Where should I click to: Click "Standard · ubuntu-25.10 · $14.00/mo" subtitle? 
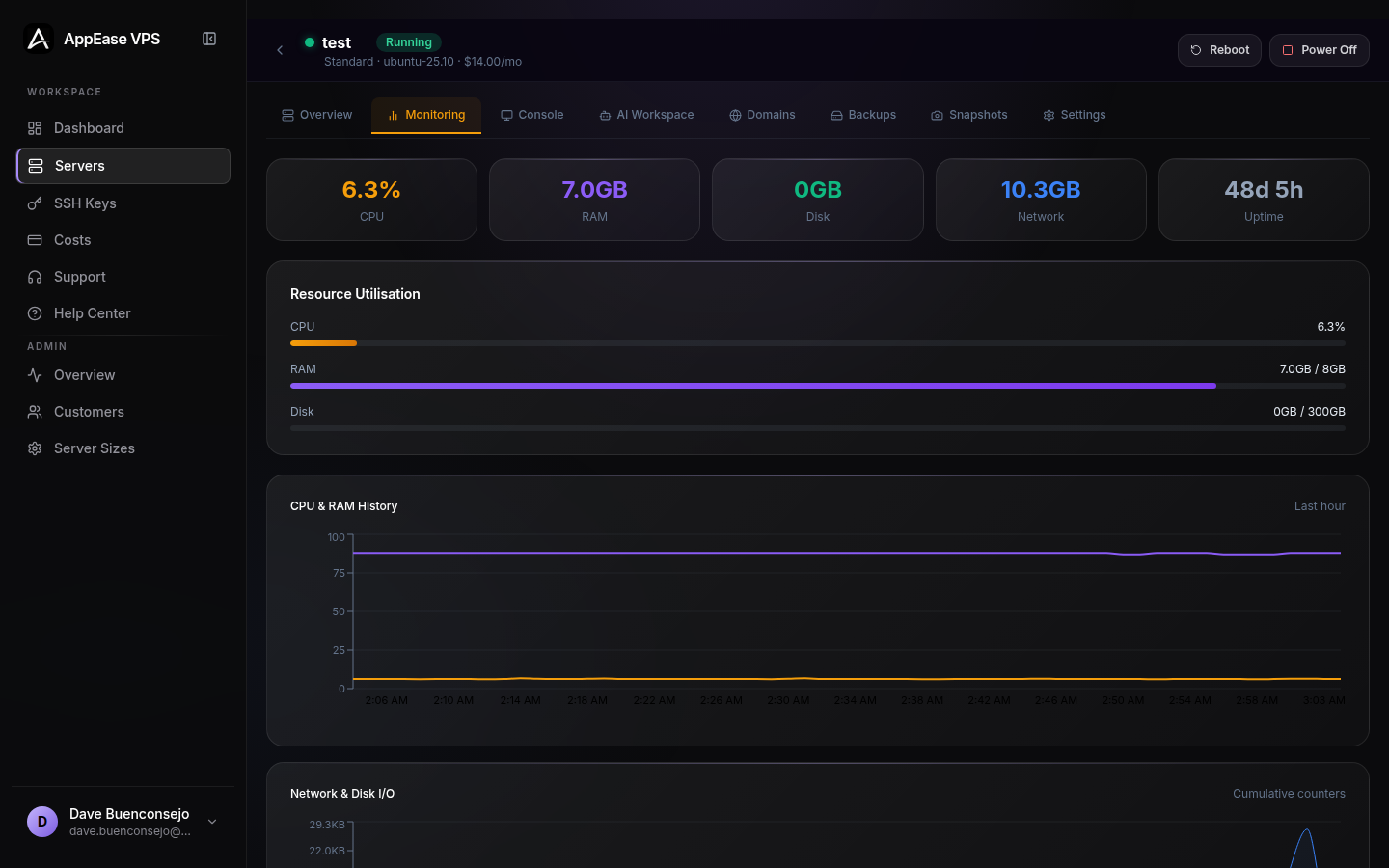click(422, 62)
